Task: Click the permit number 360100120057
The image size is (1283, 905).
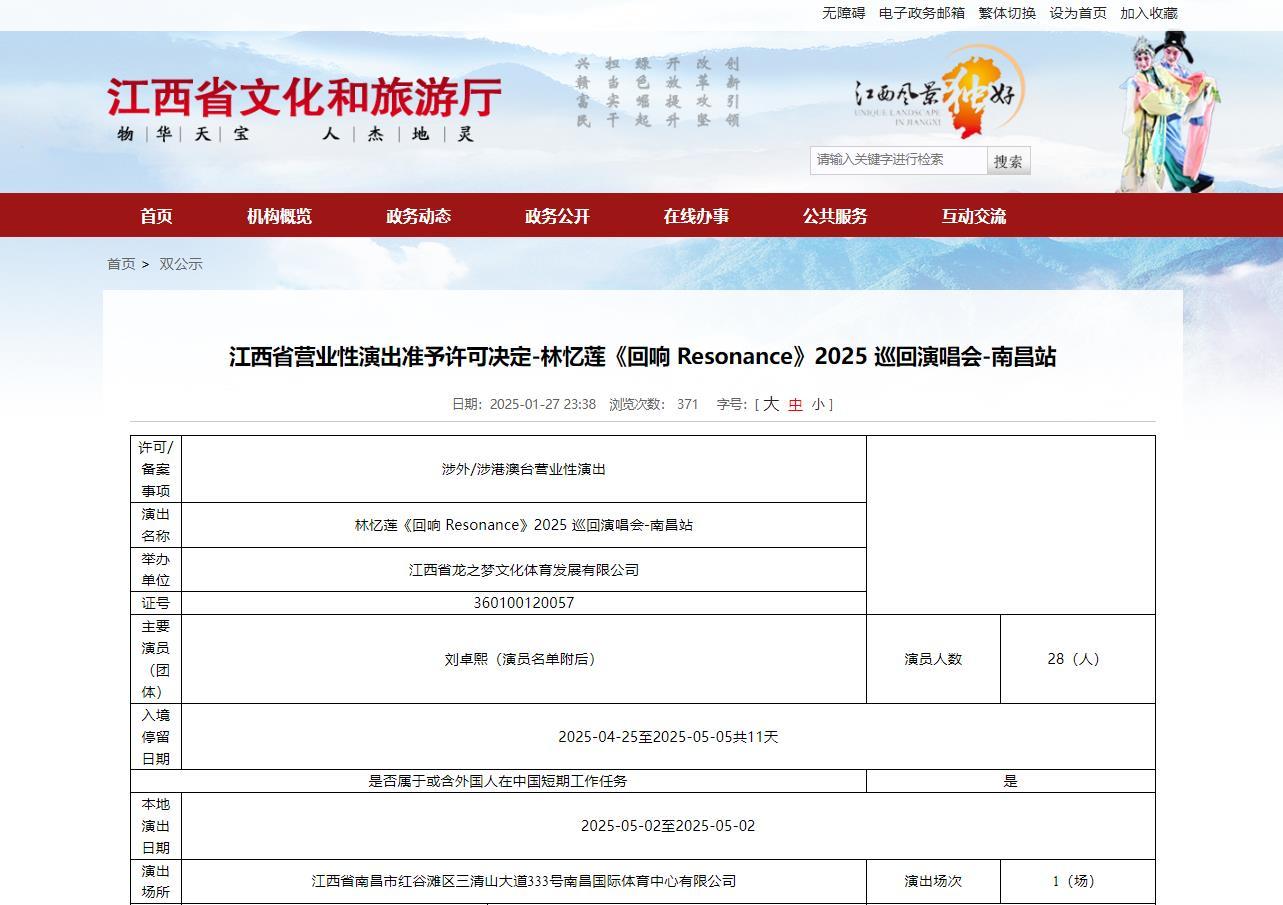Action: 523,603
